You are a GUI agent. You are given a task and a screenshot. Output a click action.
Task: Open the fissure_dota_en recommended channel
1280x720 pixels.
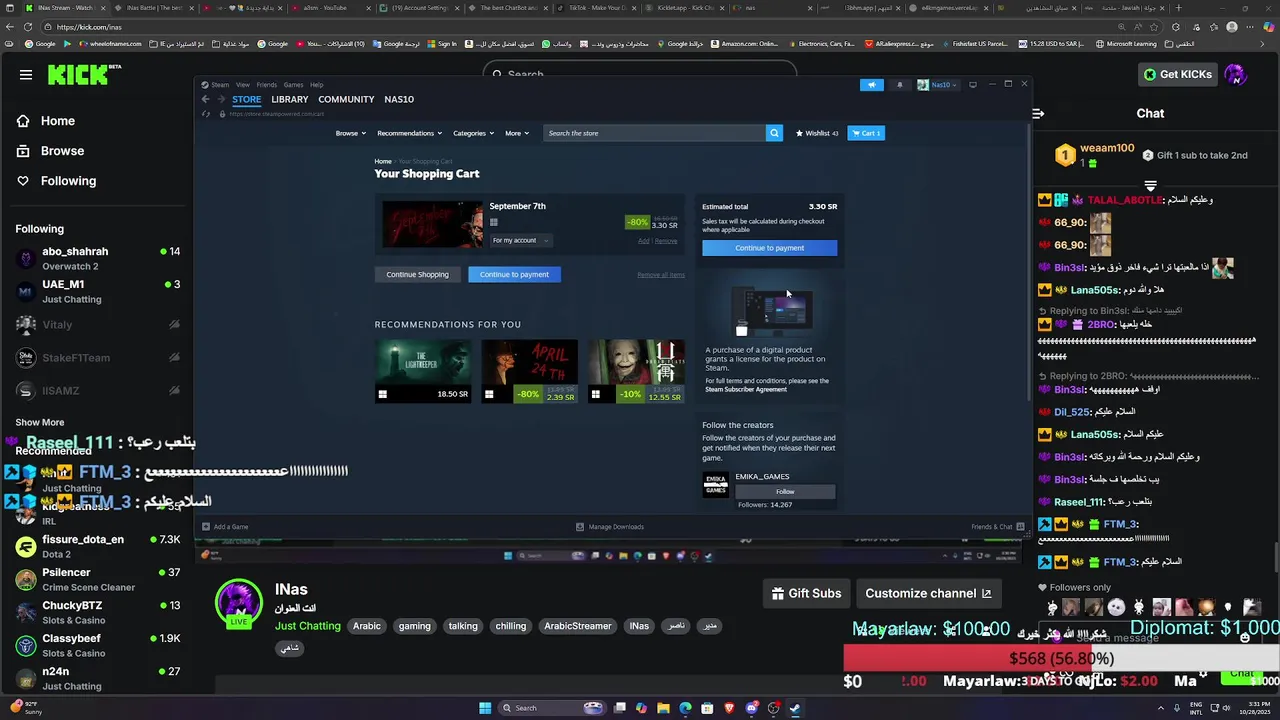pyautogui.click(x=97, y=546)
